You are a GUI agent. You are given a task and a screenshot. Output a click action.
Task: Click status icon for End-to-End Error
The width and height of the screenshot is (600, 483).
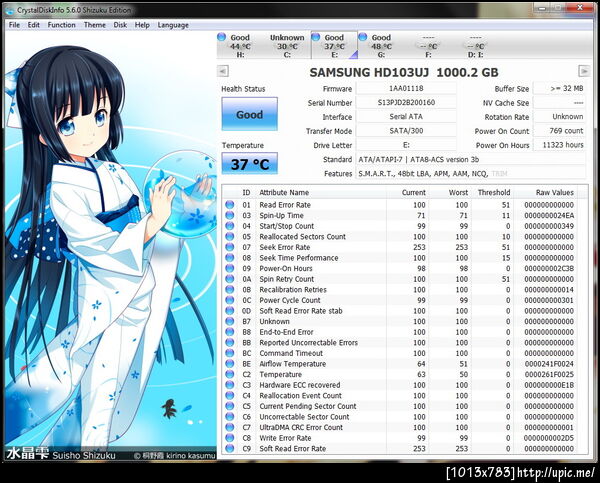click(x=230, y=332)
